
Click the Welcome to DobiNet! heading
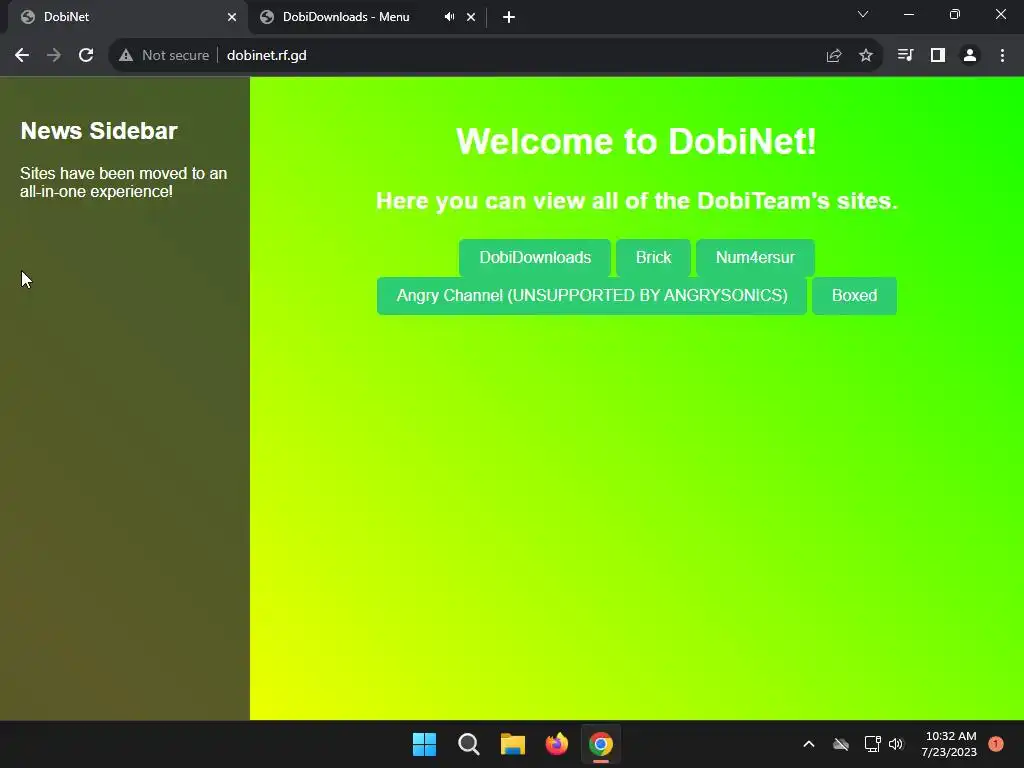636,141
